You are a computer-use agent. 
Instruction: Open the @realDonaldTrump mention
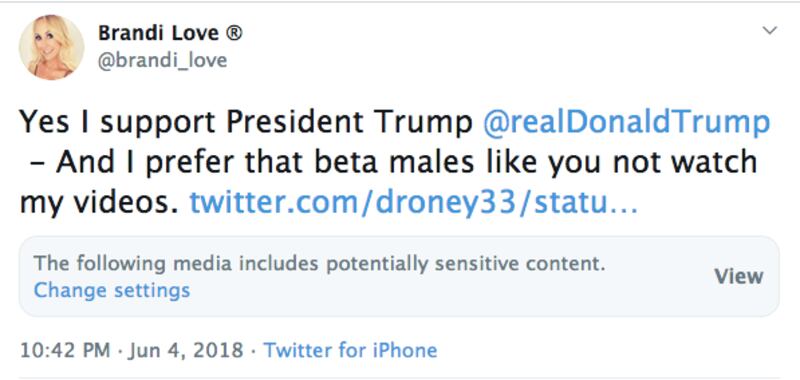tap(626, 122)
